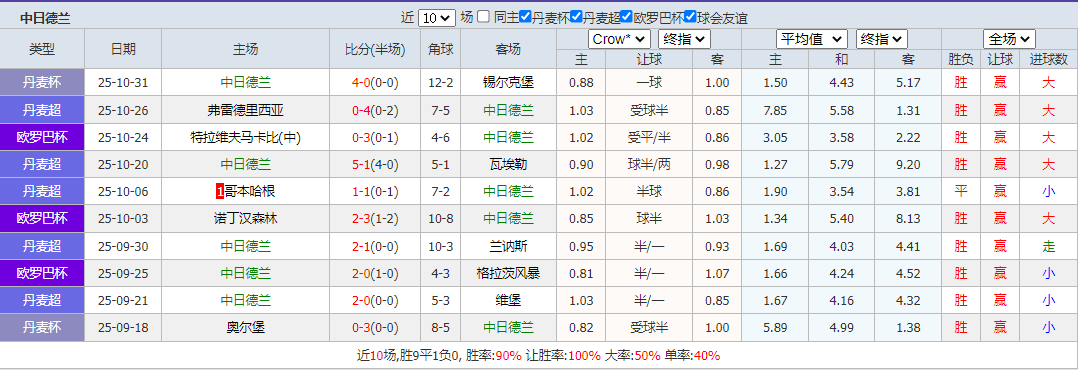Screen dimensions: 1081x370
Task: Click the green 走 result on 25-09-30
Action: click(x=1049, y=246)
